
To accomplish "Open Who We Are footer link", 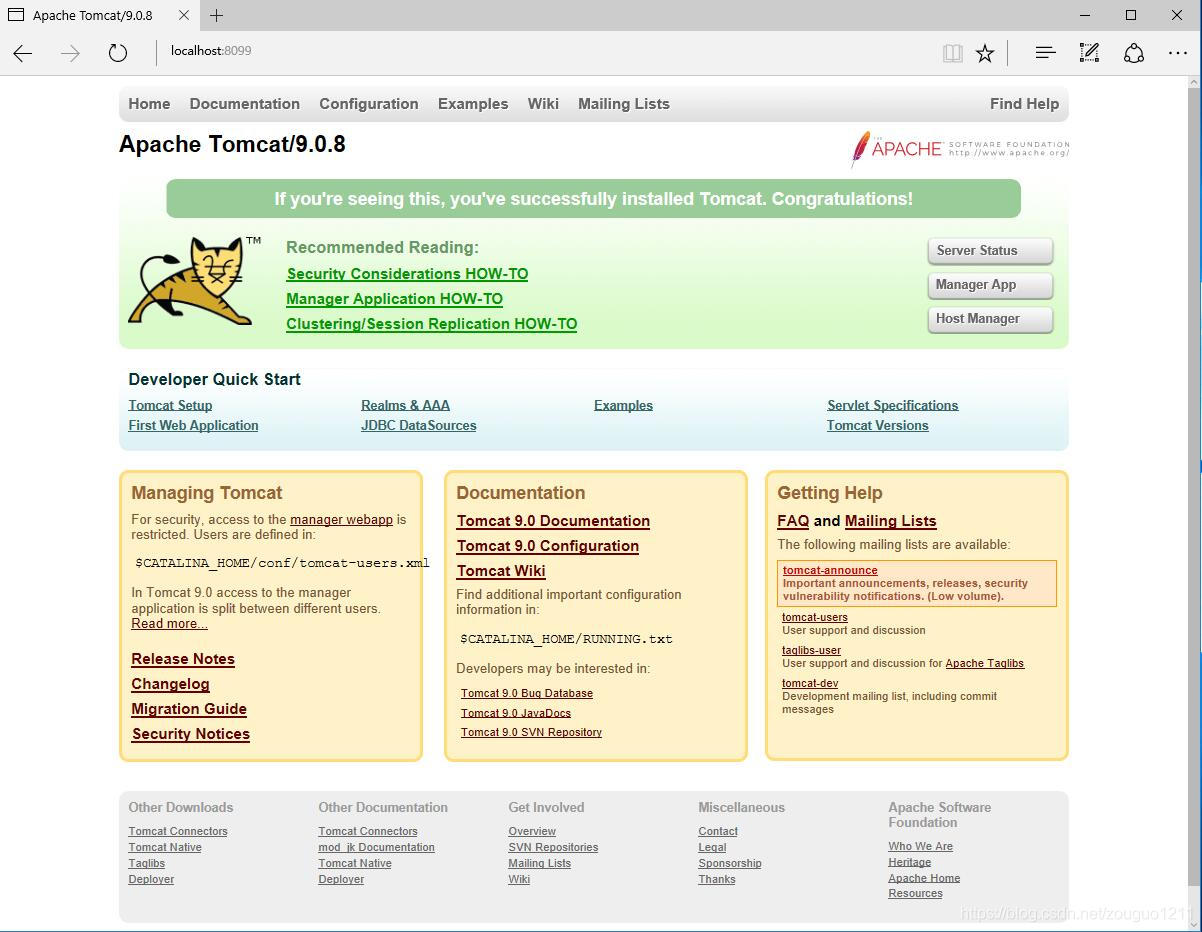I will 920,846.
